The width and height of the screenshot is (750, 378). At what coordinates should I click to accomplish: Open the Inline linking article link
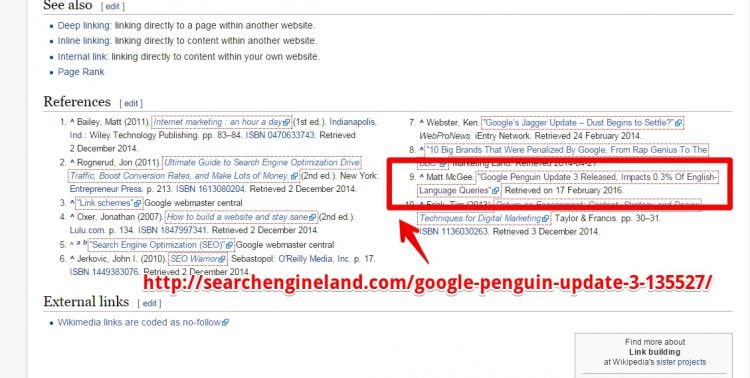[84, 41]
